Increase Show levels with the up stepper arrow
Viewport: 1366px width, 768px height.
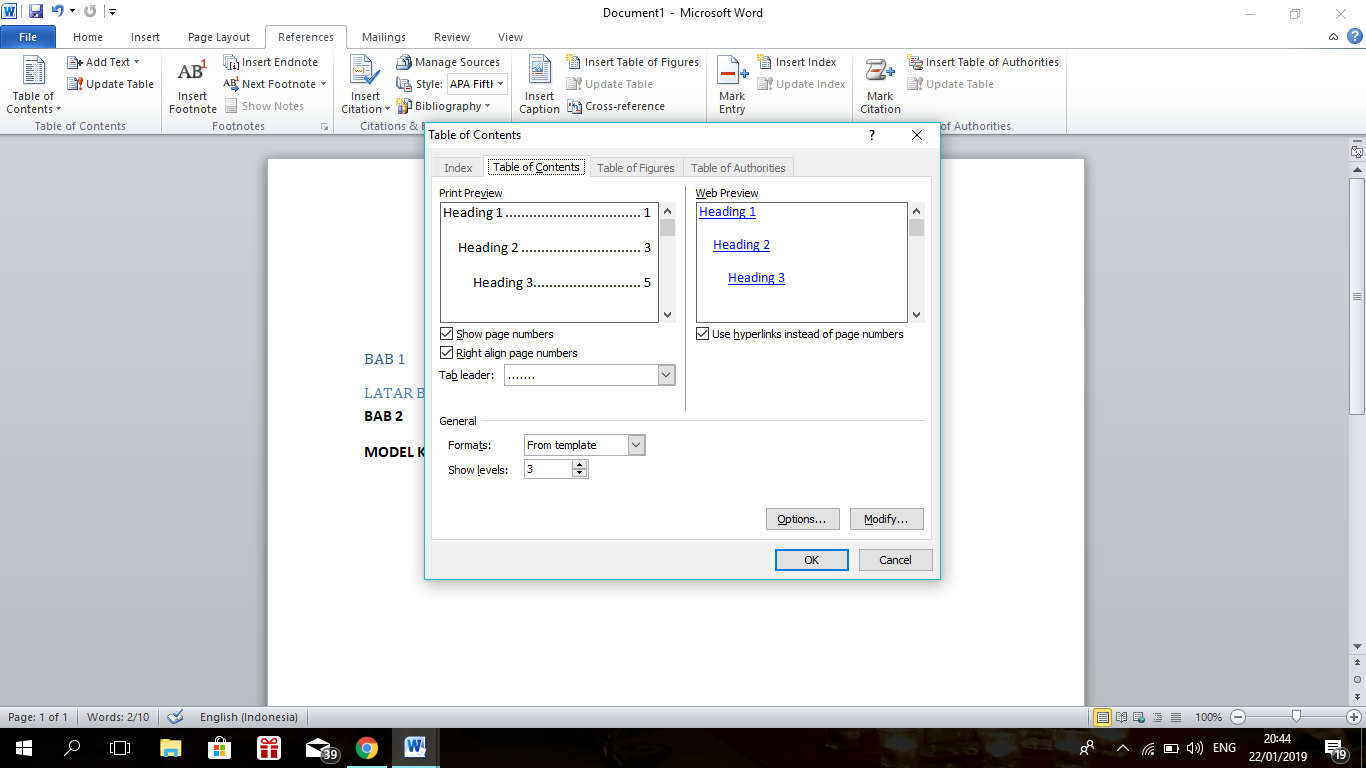pos(580,465)
